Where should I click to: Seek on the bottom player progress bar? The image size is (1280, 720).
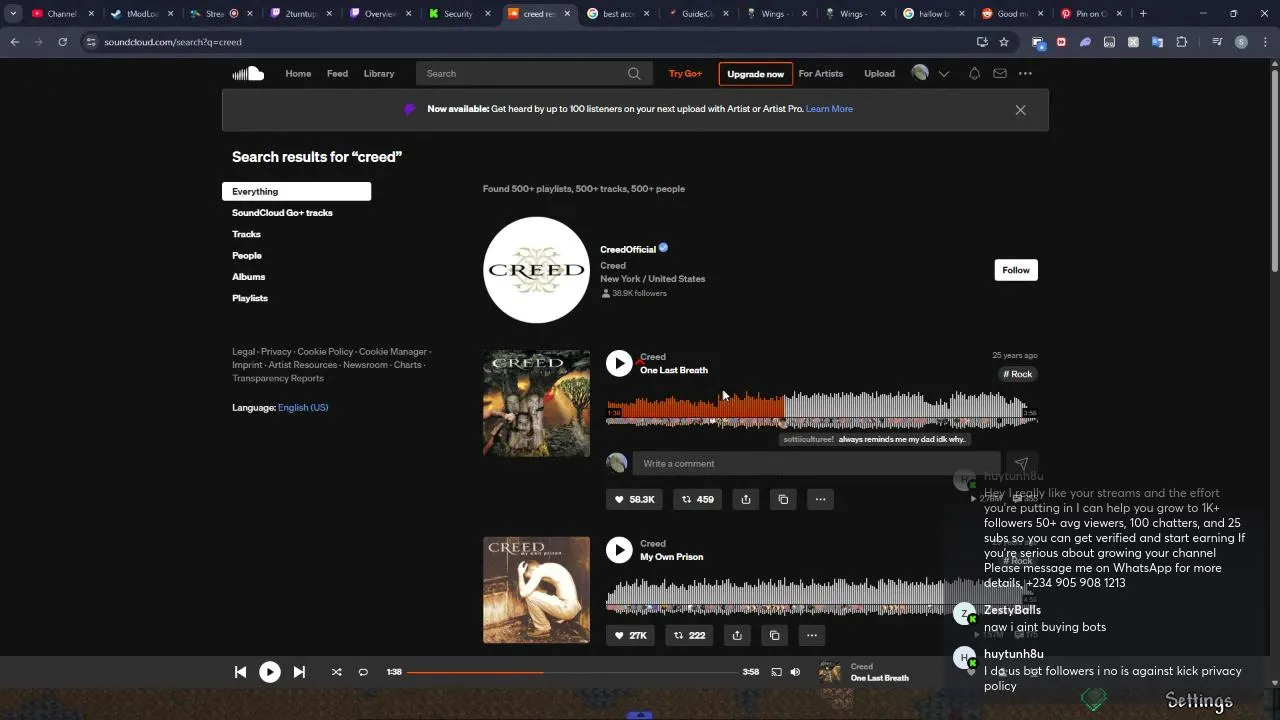pyautogui.click(x=572, y=672)
